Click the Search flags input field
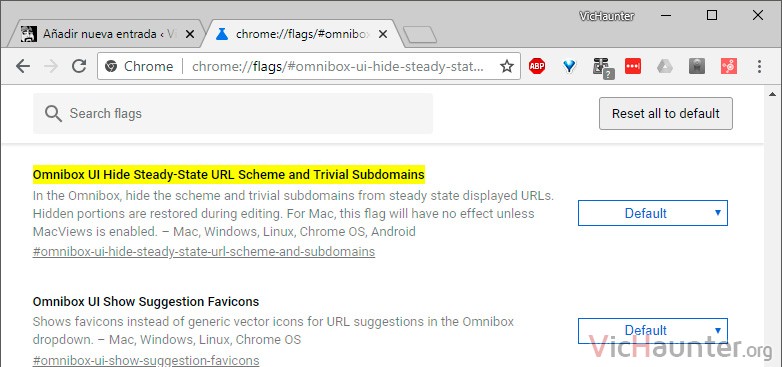 (x=233, y=113)
